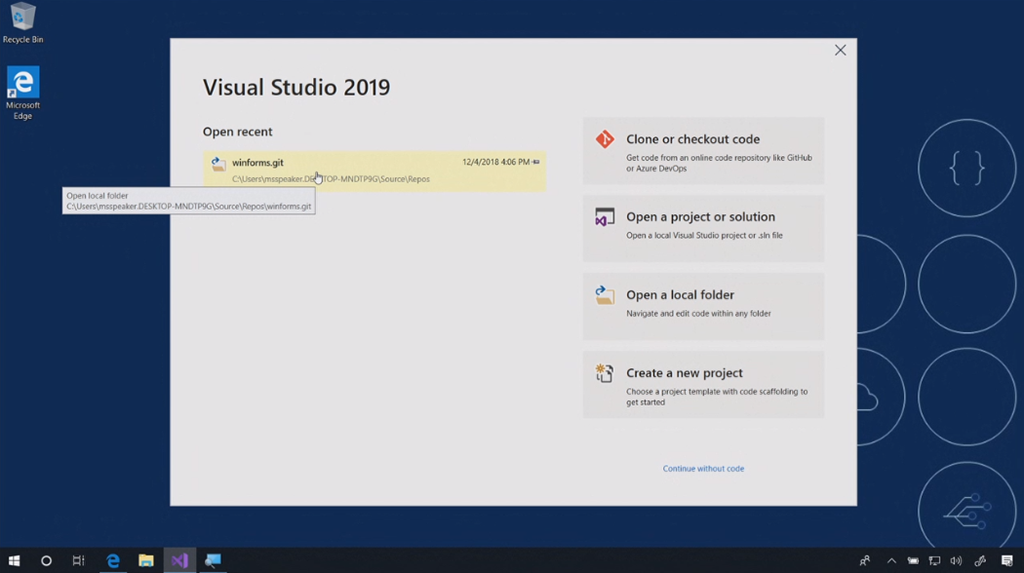
Task: Open the Action Center notifications
Action: (1007, 561)
